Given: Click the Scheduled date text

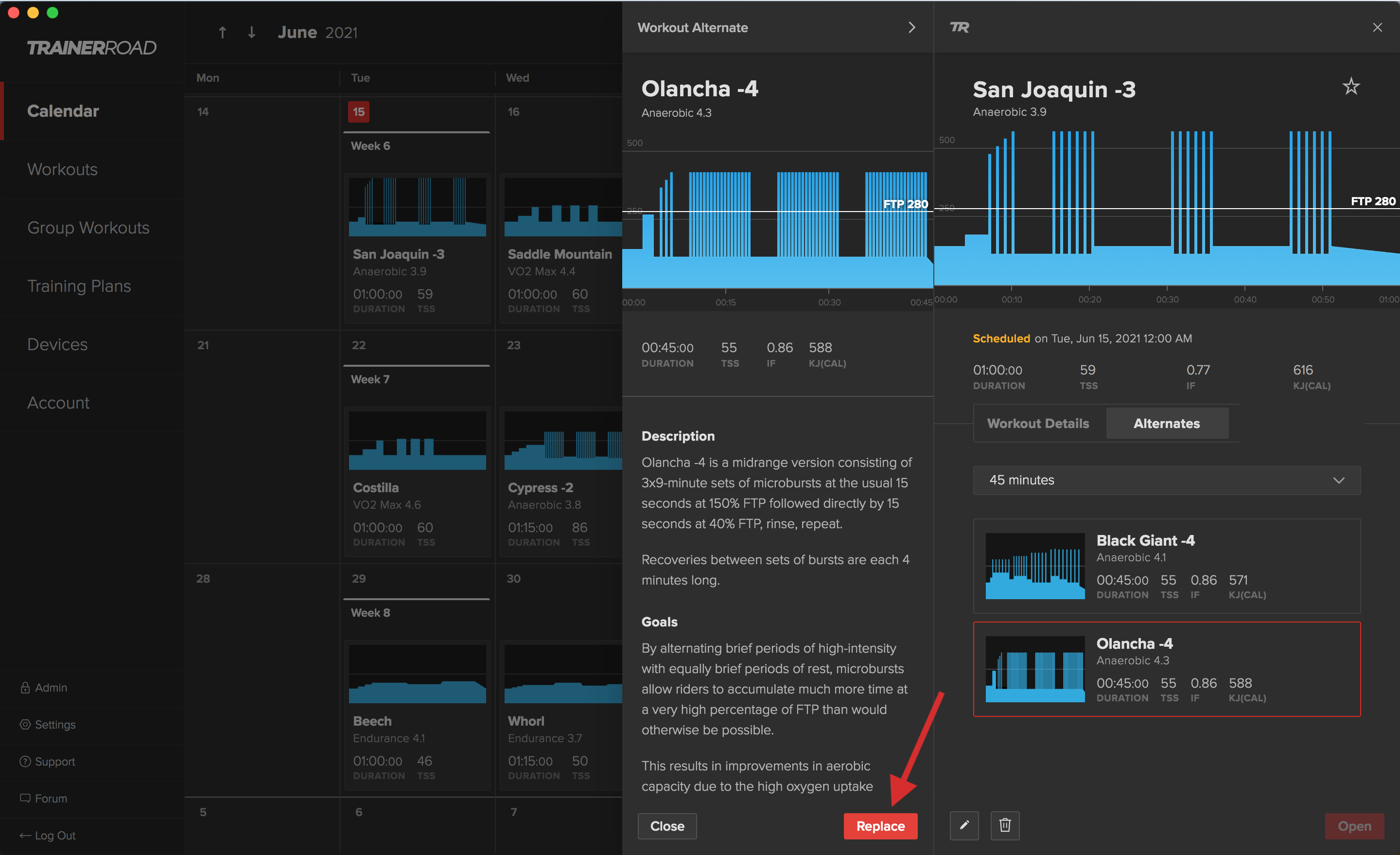Looking at the screenshot, I should click(1083, 338).
